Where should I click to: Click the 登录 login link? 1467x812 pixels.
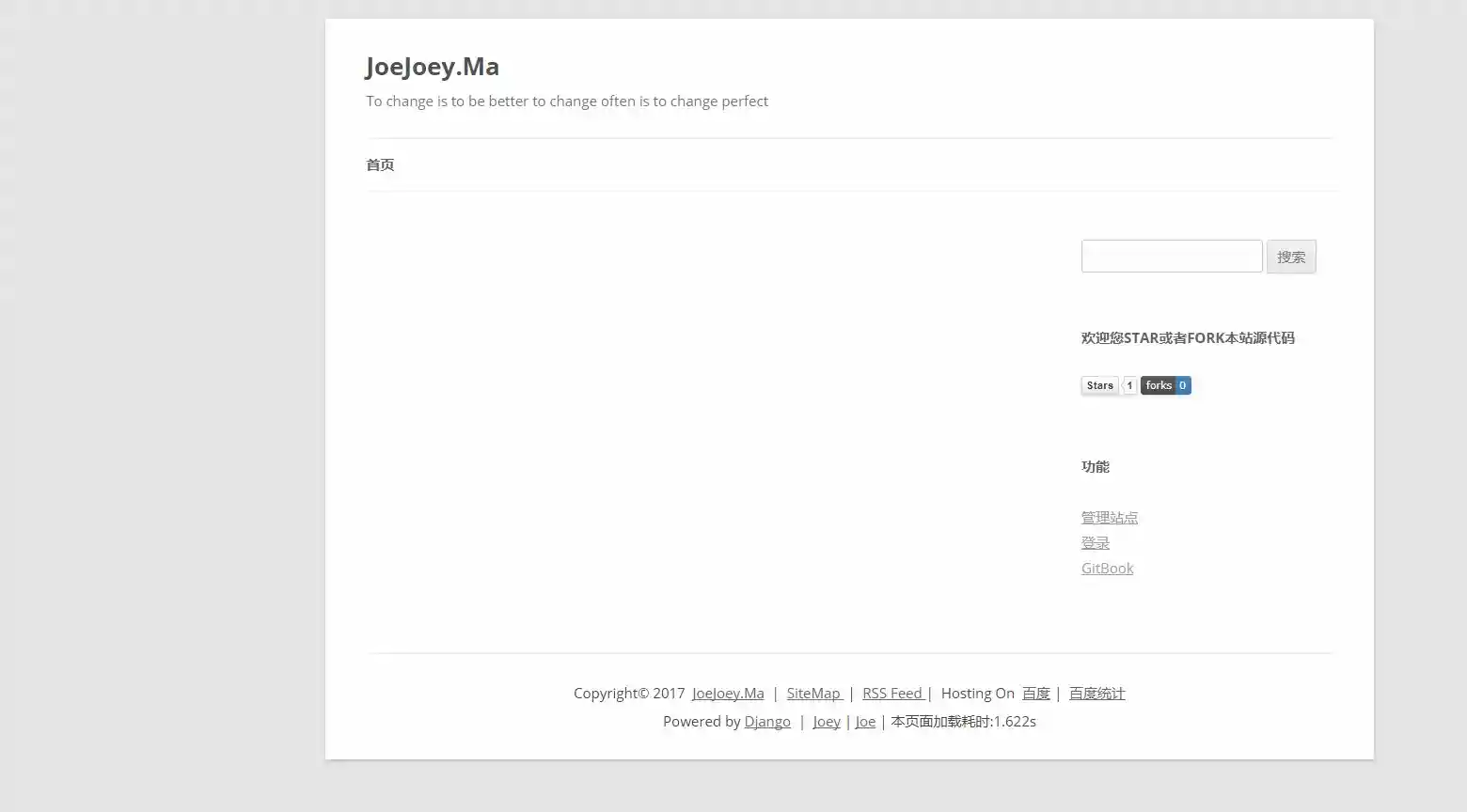[x=1096, y=543]
